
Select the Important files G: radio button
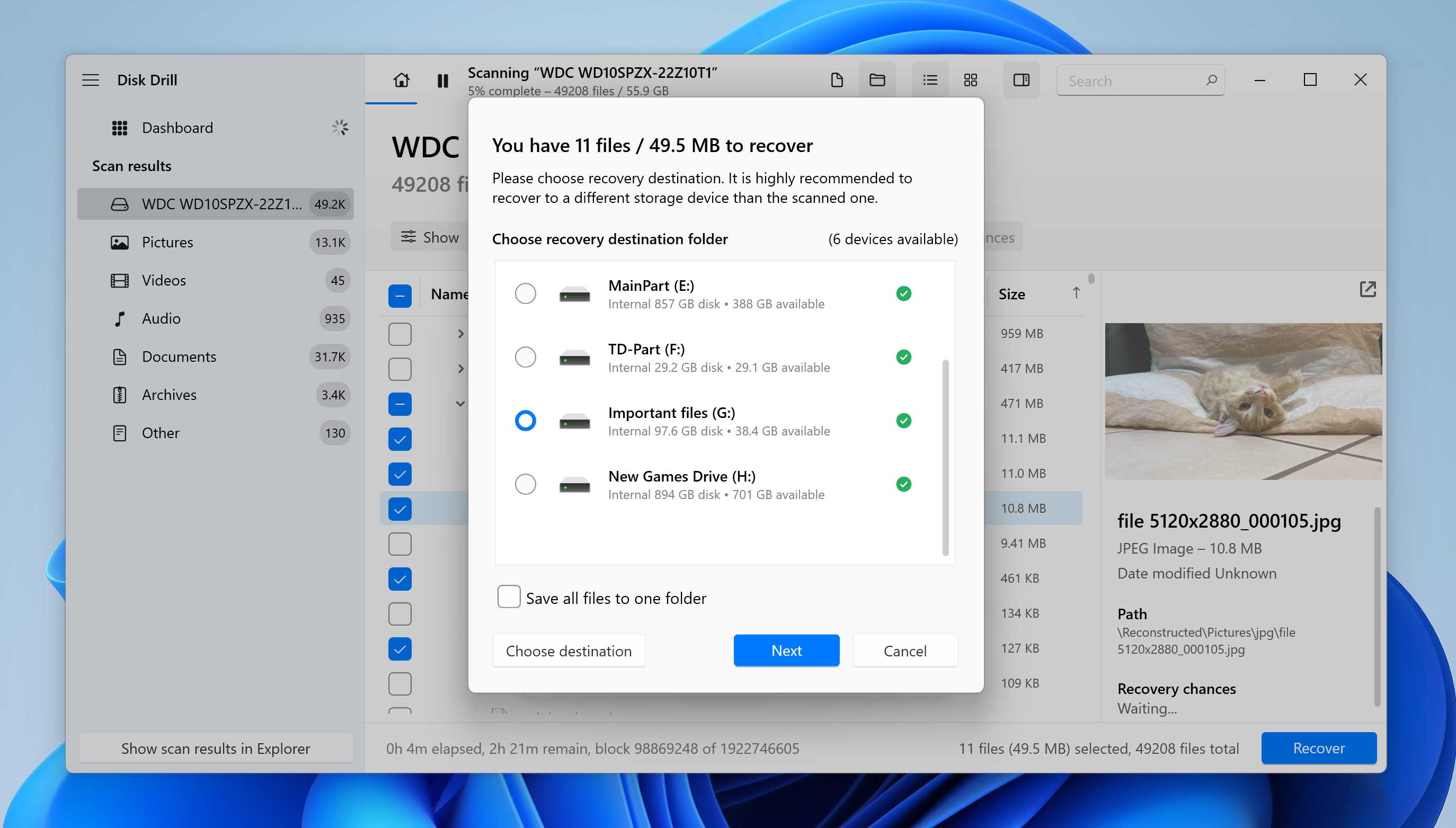tap(525, 420)
